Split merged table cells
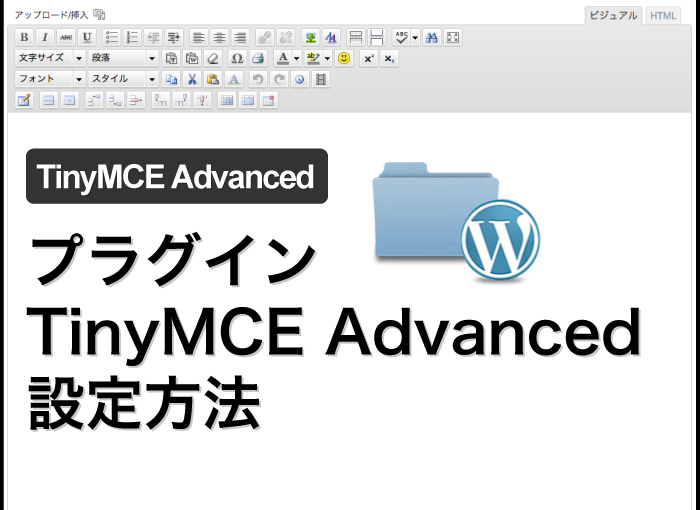Image resolution: width=700 pixels, height=510 pixels. pyautogui.click(x=227, y=100)
